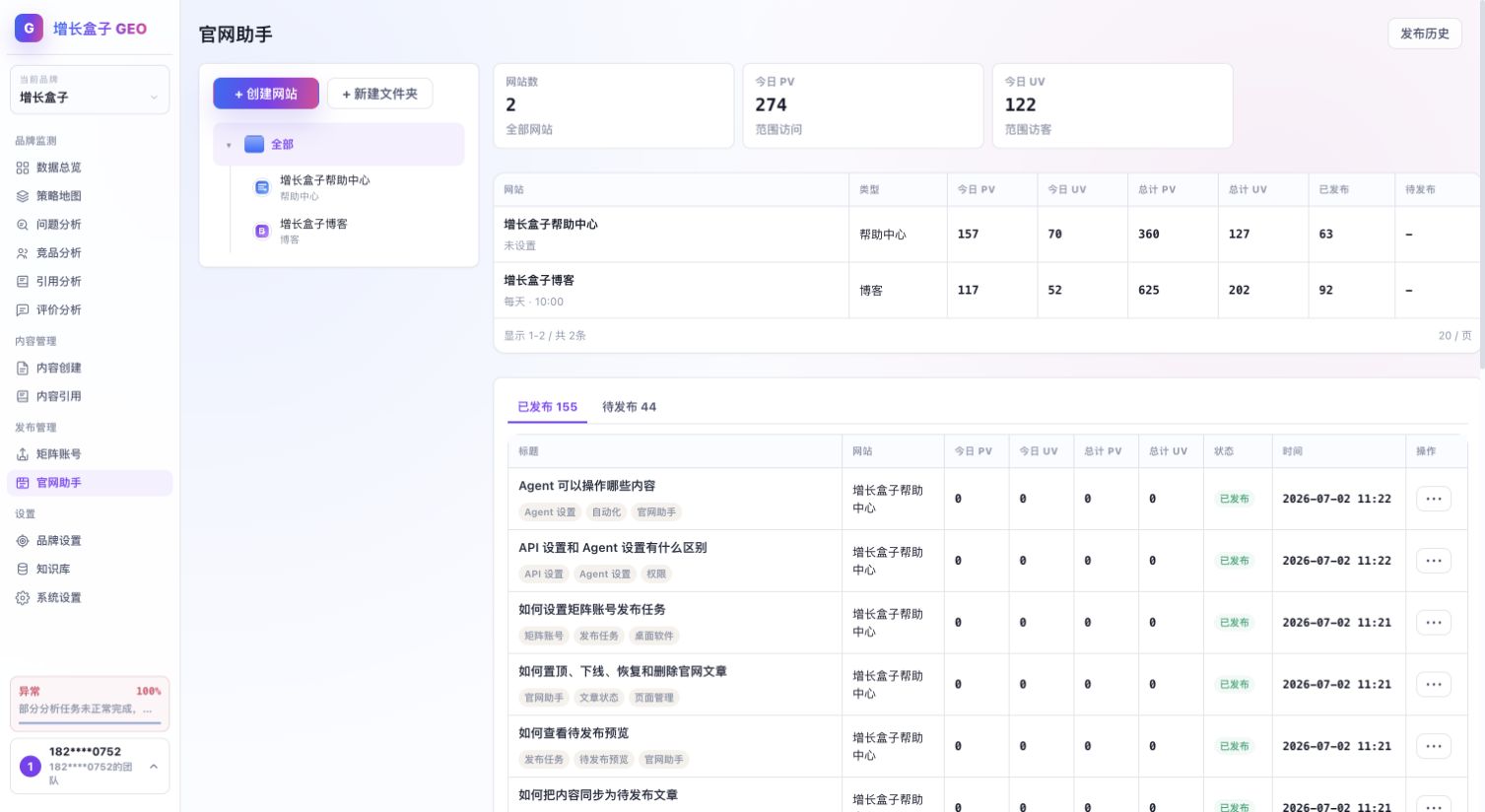Open the 品牌设置 target icon
This screenshot has width=1485, height=812.
[x=23, y=541]
